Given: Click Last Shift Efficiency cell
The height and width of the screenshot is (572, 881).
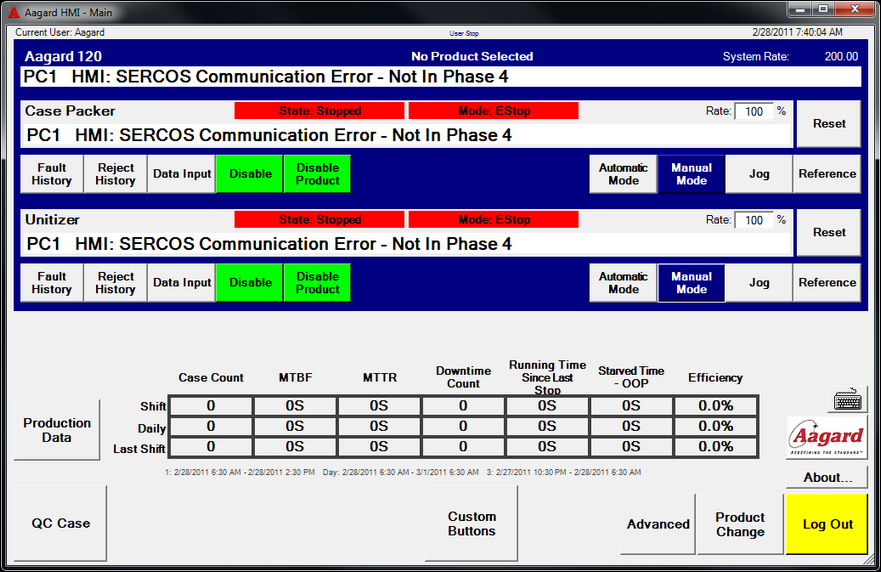Looking at the screenshot, I should coord(715,447).
